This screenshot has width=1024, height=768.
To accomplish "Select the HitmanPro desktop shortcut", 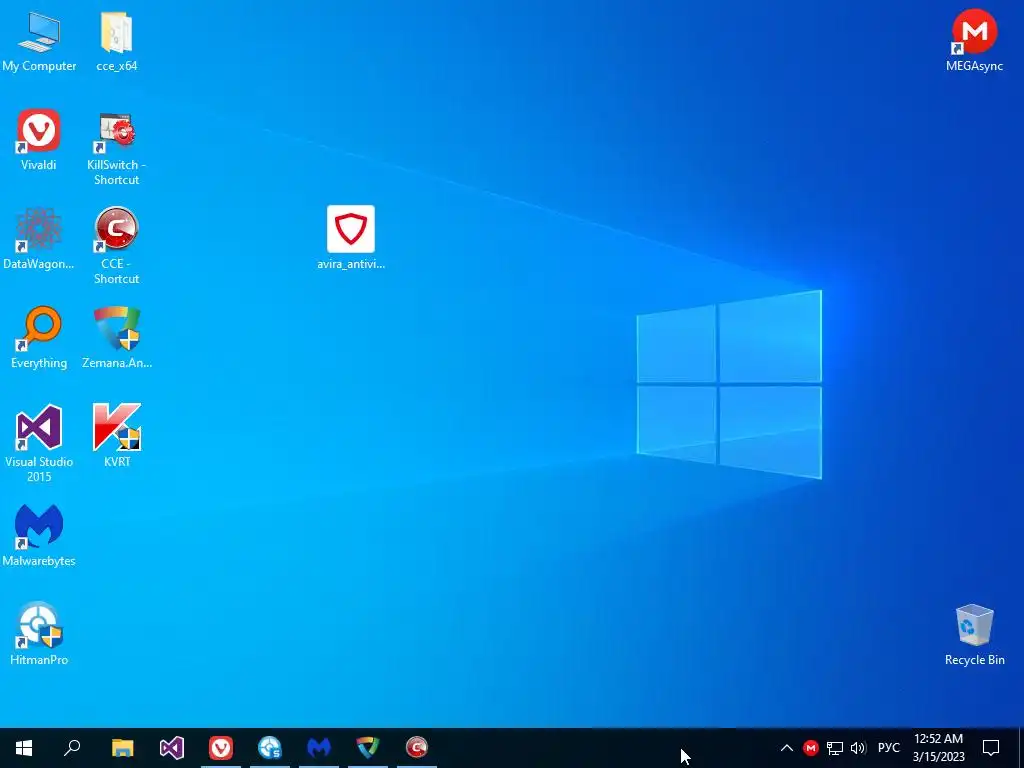I will pos(39,635).
